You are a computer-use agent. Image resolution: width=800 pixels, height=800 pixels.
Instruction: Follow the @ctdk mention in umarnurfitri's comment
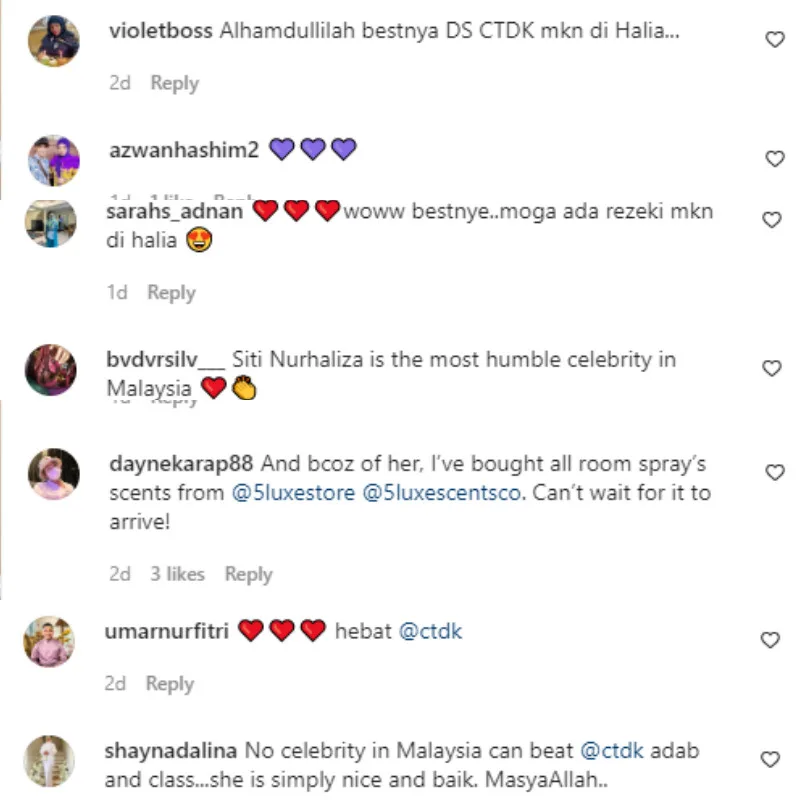click(x=431, y=631)
